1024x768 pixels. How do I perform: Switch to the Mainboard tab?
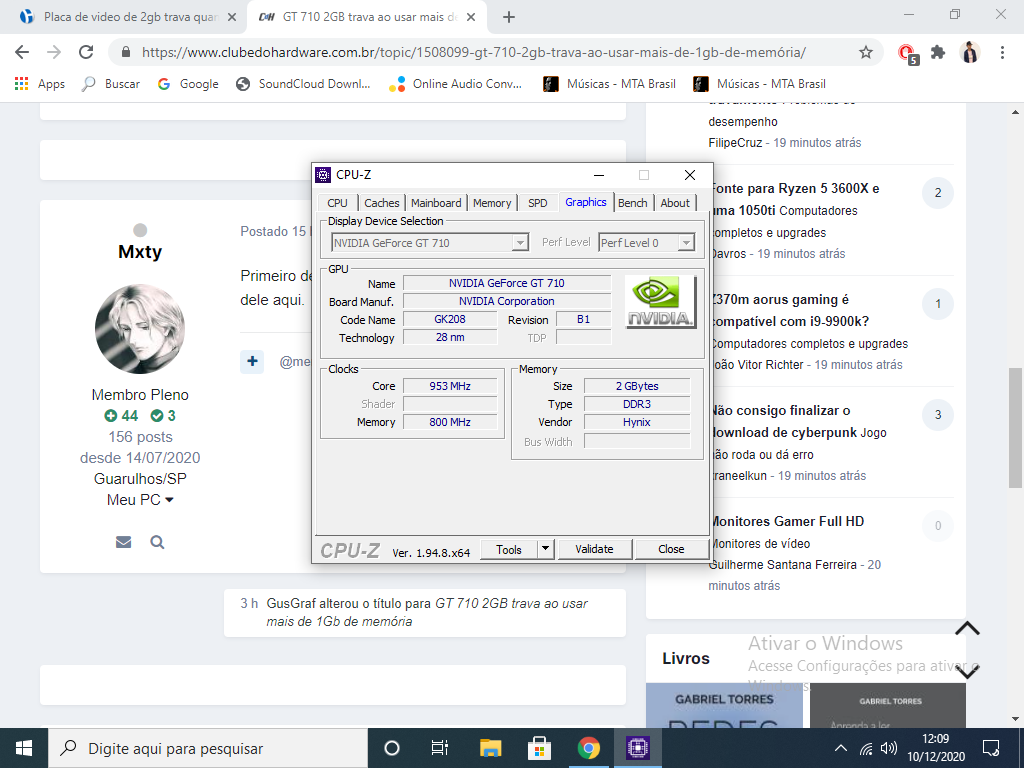436,203
